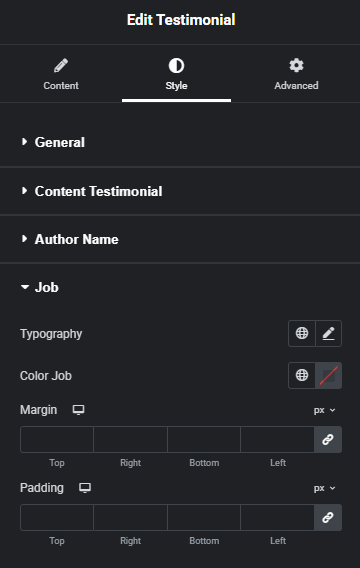Click the Margin responsive desktop device icon
Viewport: 360px width, 568px height.
click(79, 410)
